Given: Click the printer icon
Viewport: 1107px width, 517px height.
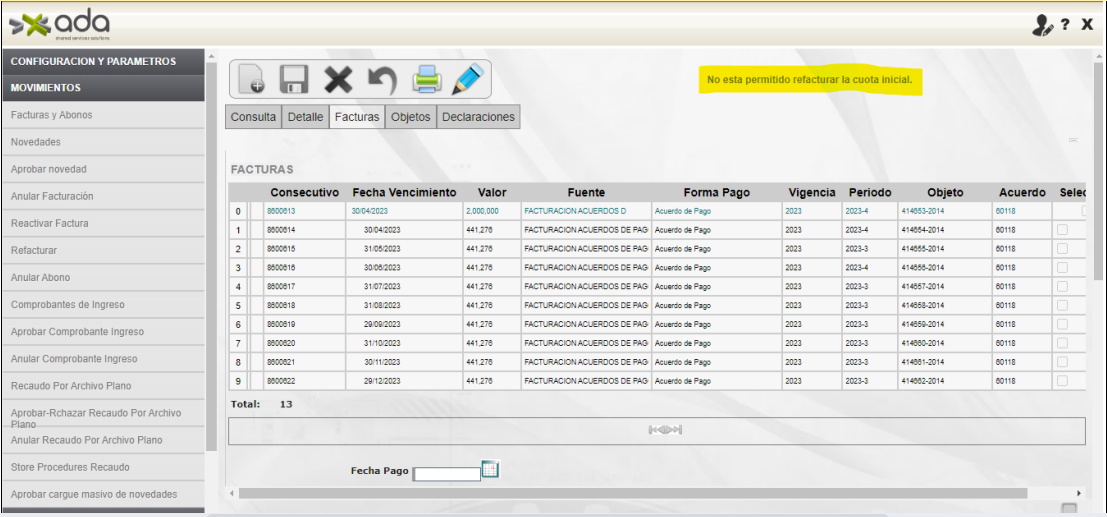Looking at the screenshot, I should click(427, 79).
